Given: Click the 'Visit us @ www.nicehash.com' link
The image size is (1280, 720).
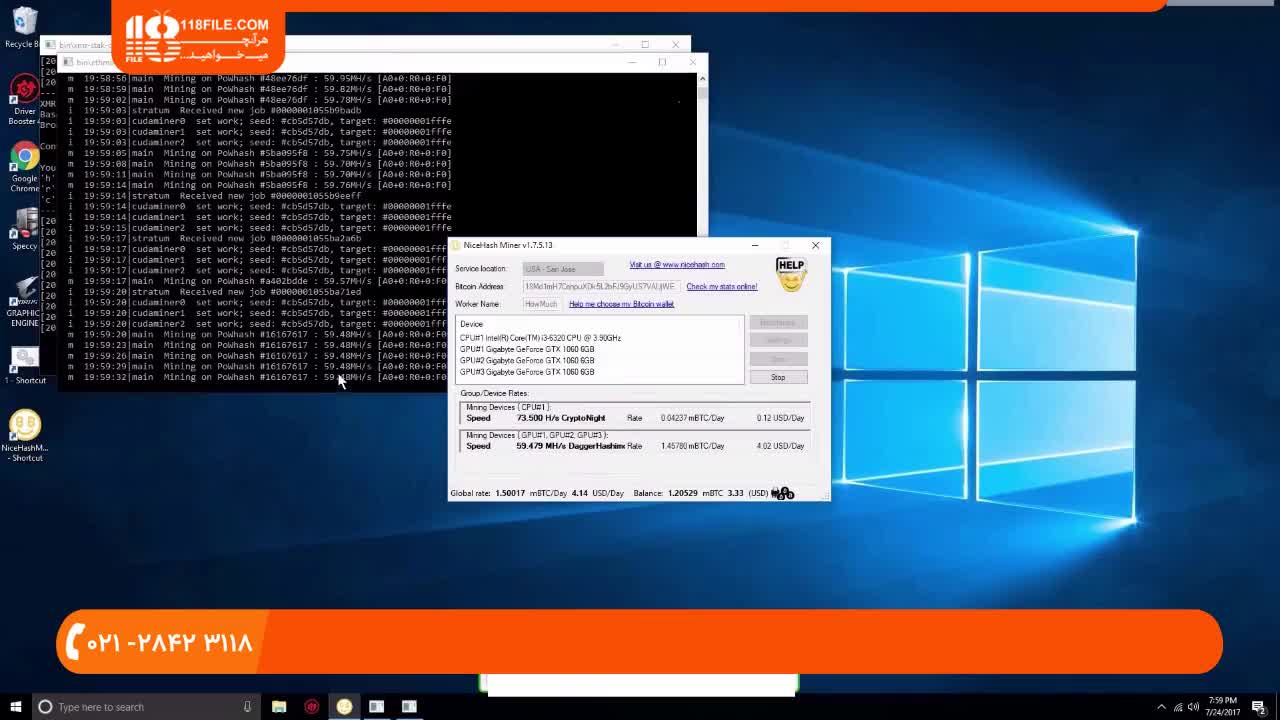Looking at the screenshot, I should 677,265.
